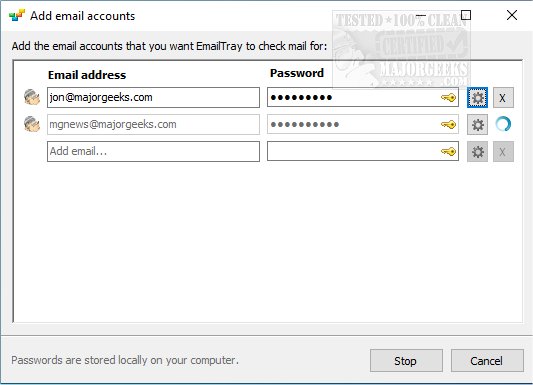Focus the password field for jon's account
This screenshot has width=533, height=385.
pos(363,98)
